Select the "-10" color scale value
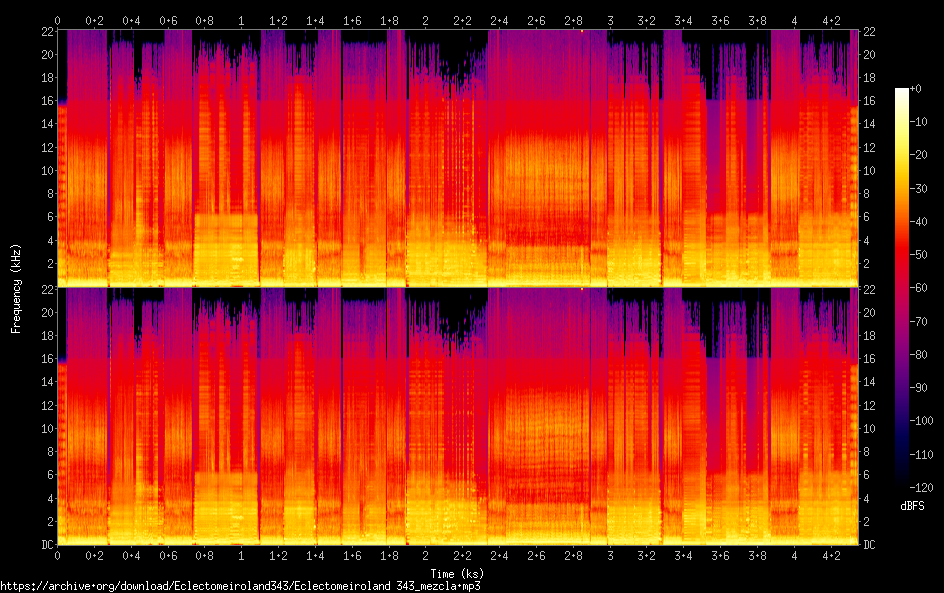 [x=919, y=122]
